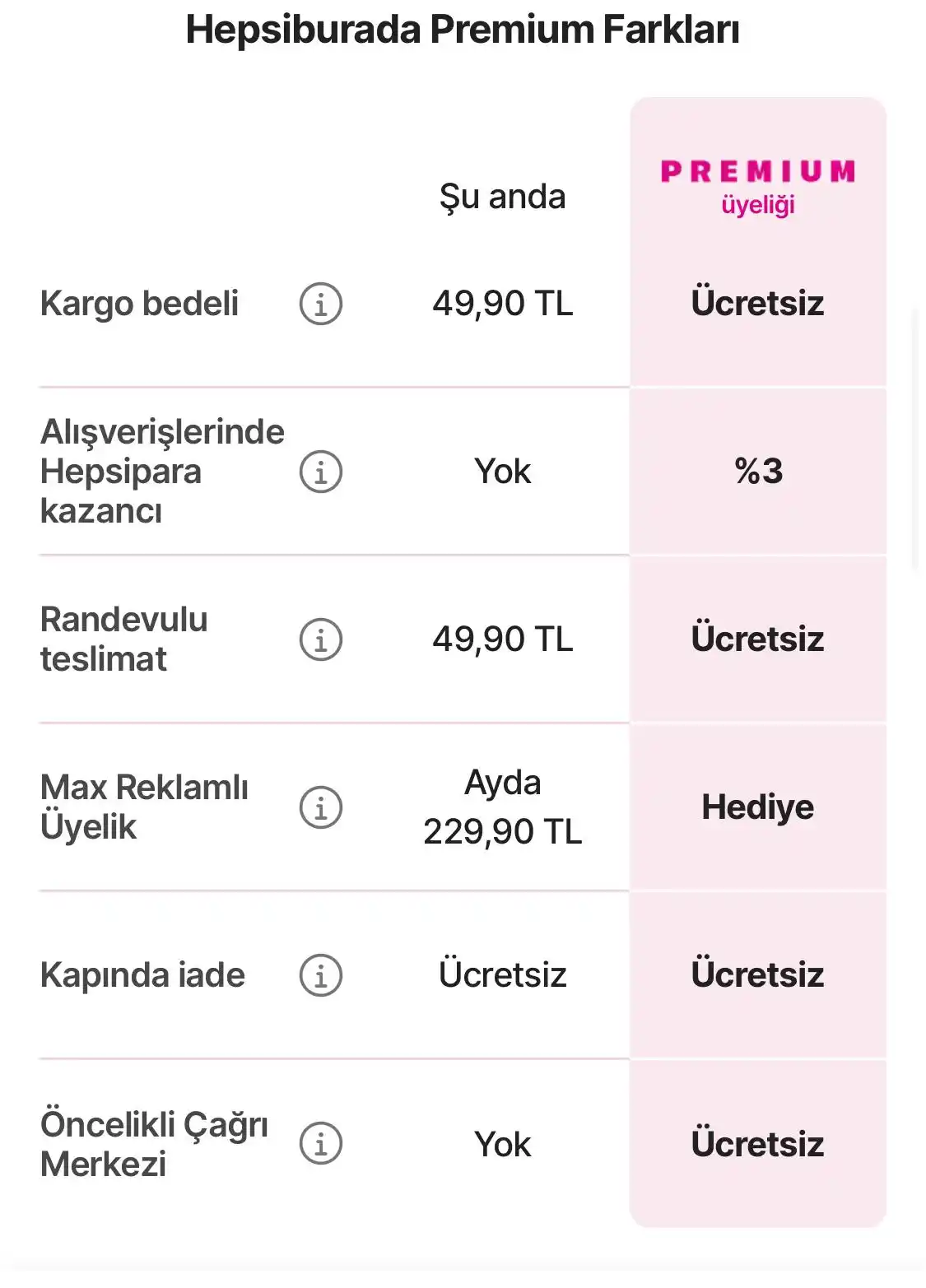
Task: Click the Randevulu teslimat label
Action: point(124,639)
